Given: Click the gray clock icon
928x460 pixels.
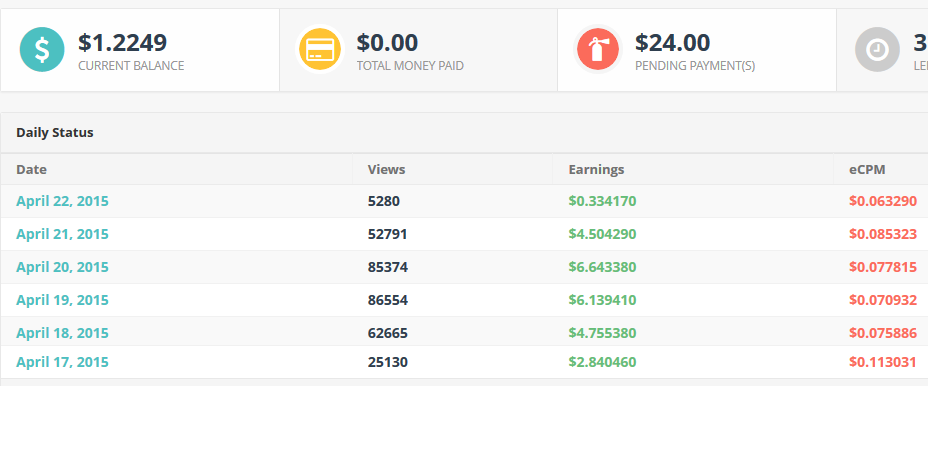Looking at the screenshot, I should [x=877, y=49].
